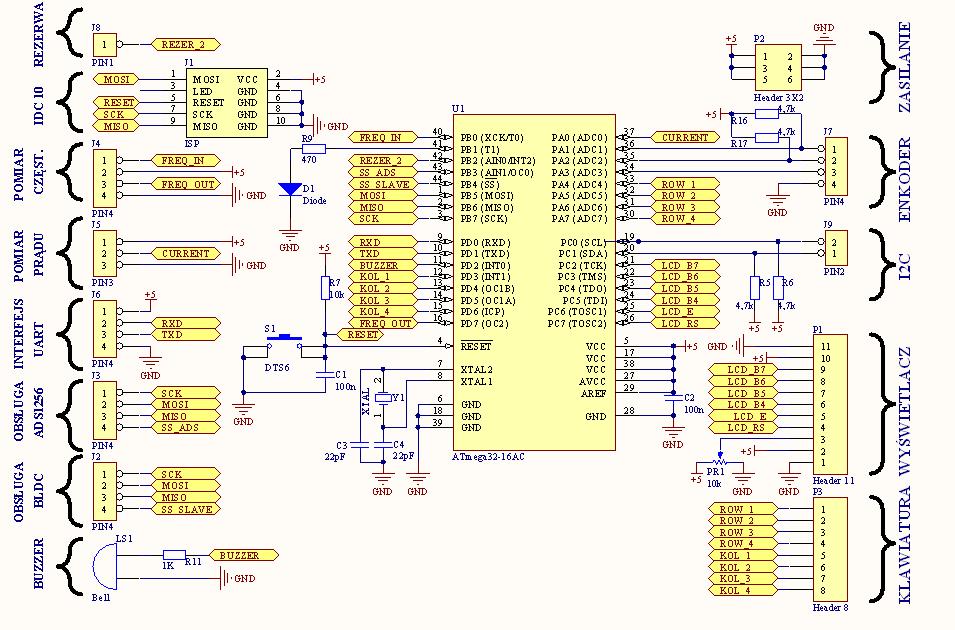Click the J2 PIN4 BLDC connector
Viewport: 955px width, 630px height.
tap(105, 492)
